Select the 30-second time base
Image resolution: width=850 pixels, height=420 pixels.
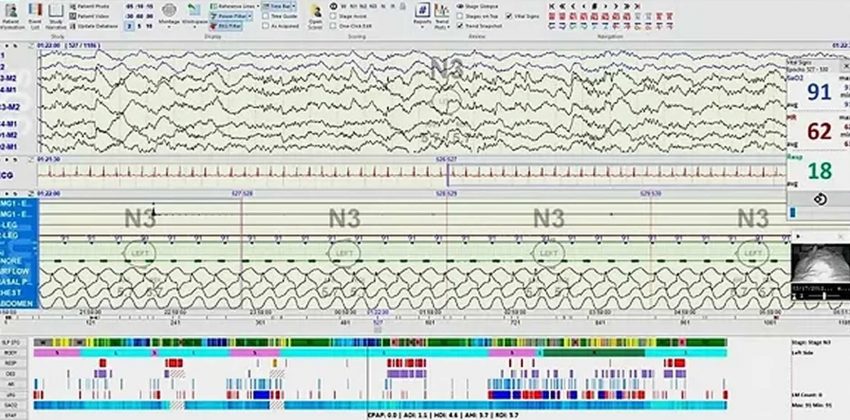click(130, 16)
